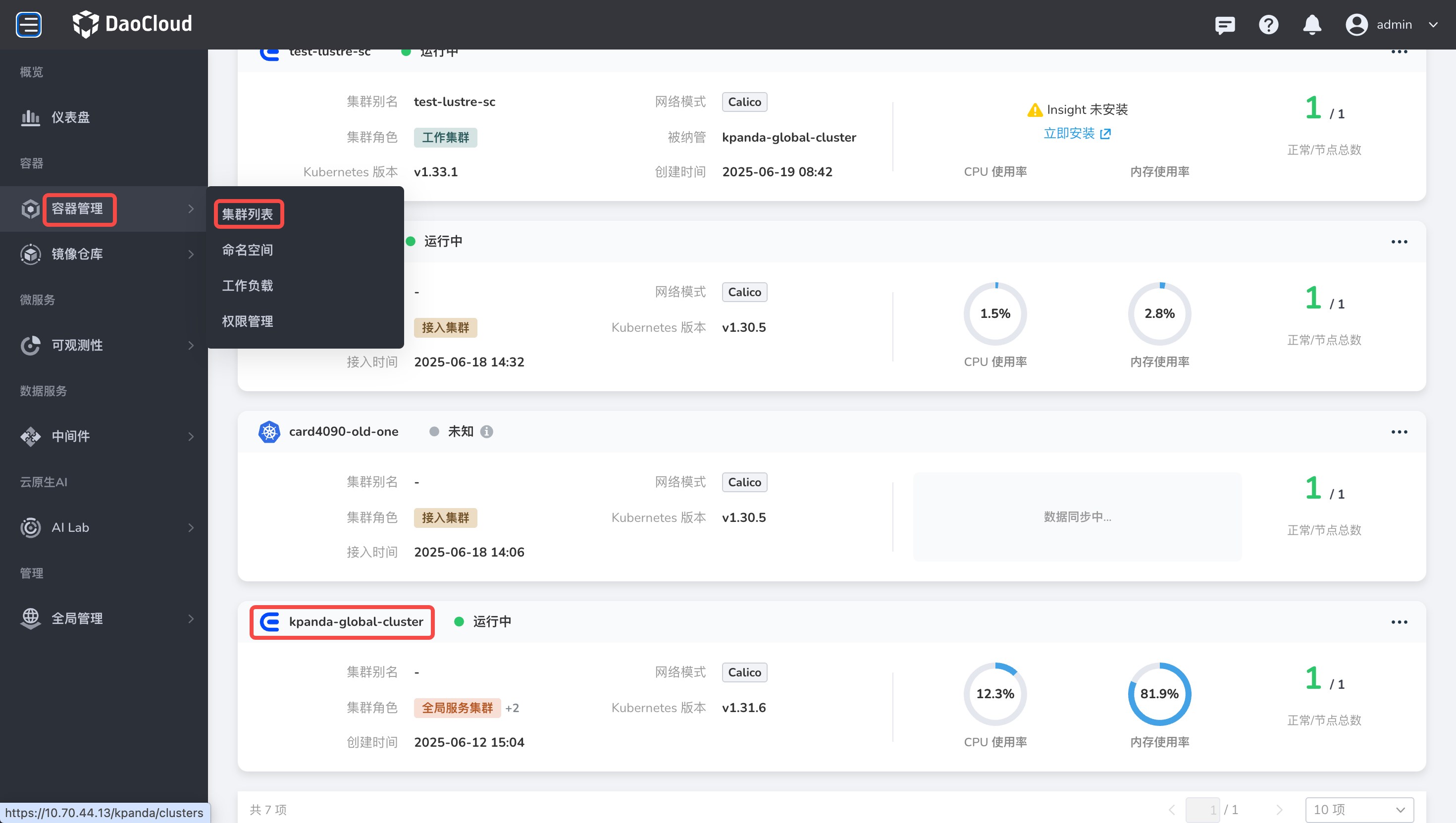Viewport: 1456px width, 823px height.
Task: Click the info icon beside 未知 status
Action: point(487,431)
